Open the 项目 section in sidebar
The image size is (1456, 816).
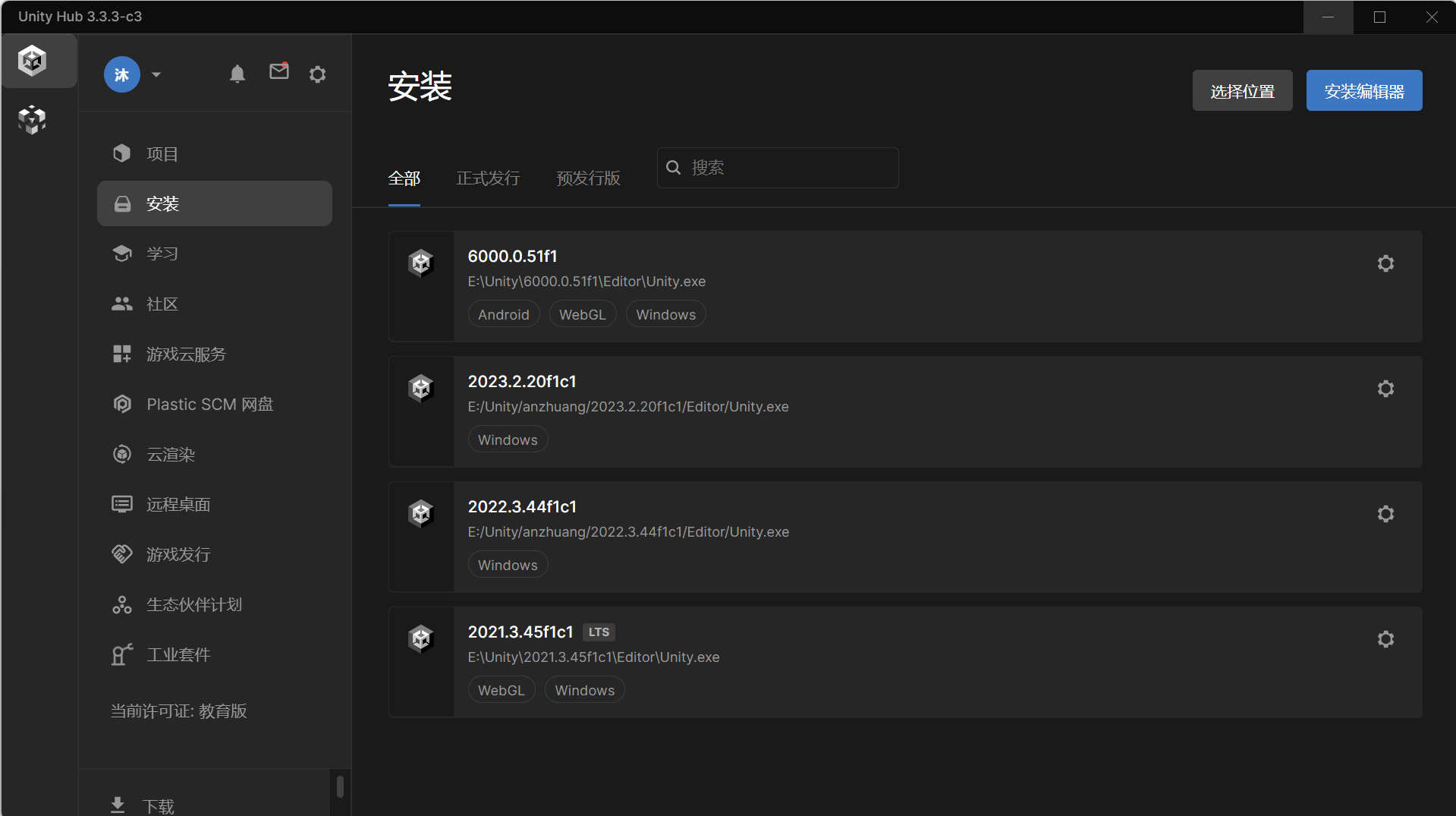point(215,154)
